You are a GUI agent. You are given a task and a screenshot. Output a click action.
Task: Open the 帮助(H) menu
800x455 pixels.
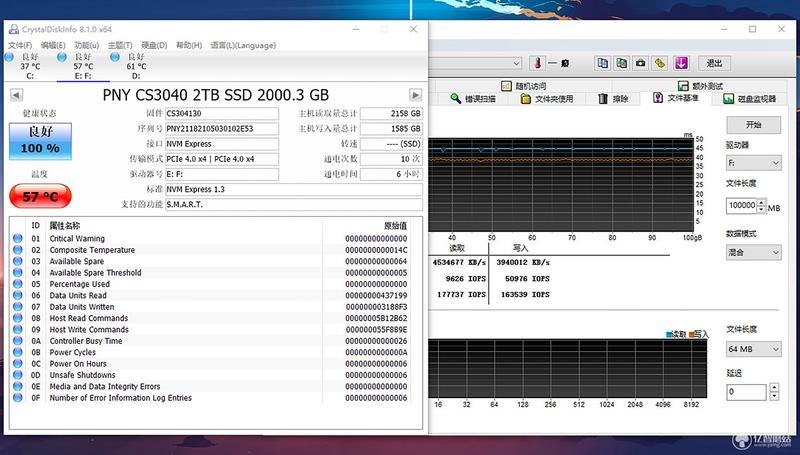pos(189,45)
